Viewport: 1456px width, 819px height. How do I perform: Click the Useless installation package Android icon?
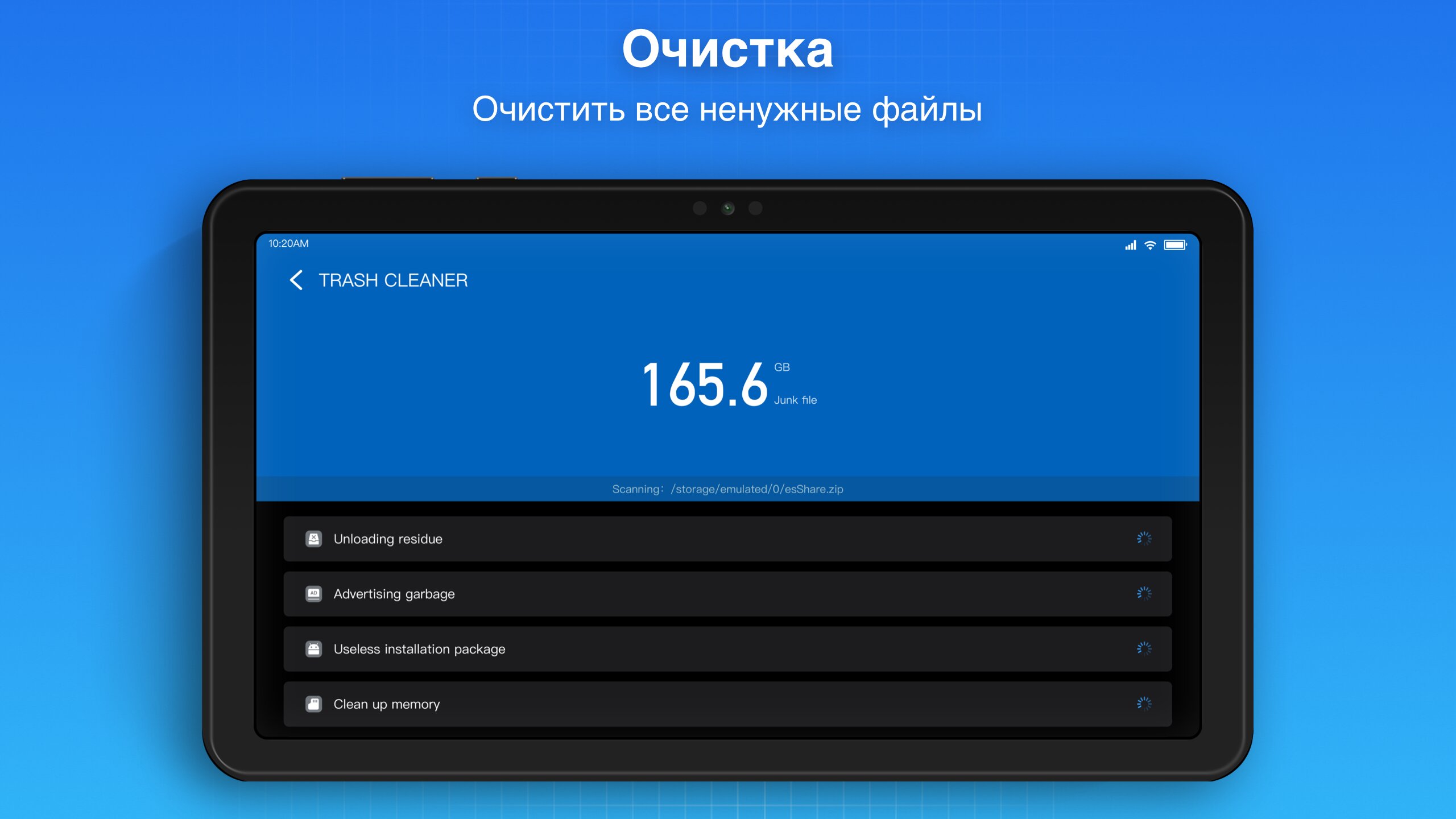(x=313, y=649)
